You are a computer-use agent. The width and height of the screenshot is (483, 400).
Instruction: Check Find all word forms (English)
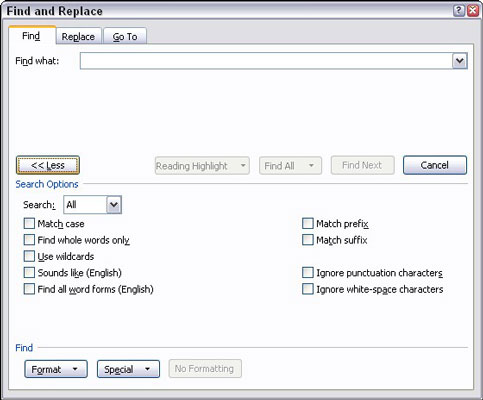click(x=29, y=289)
